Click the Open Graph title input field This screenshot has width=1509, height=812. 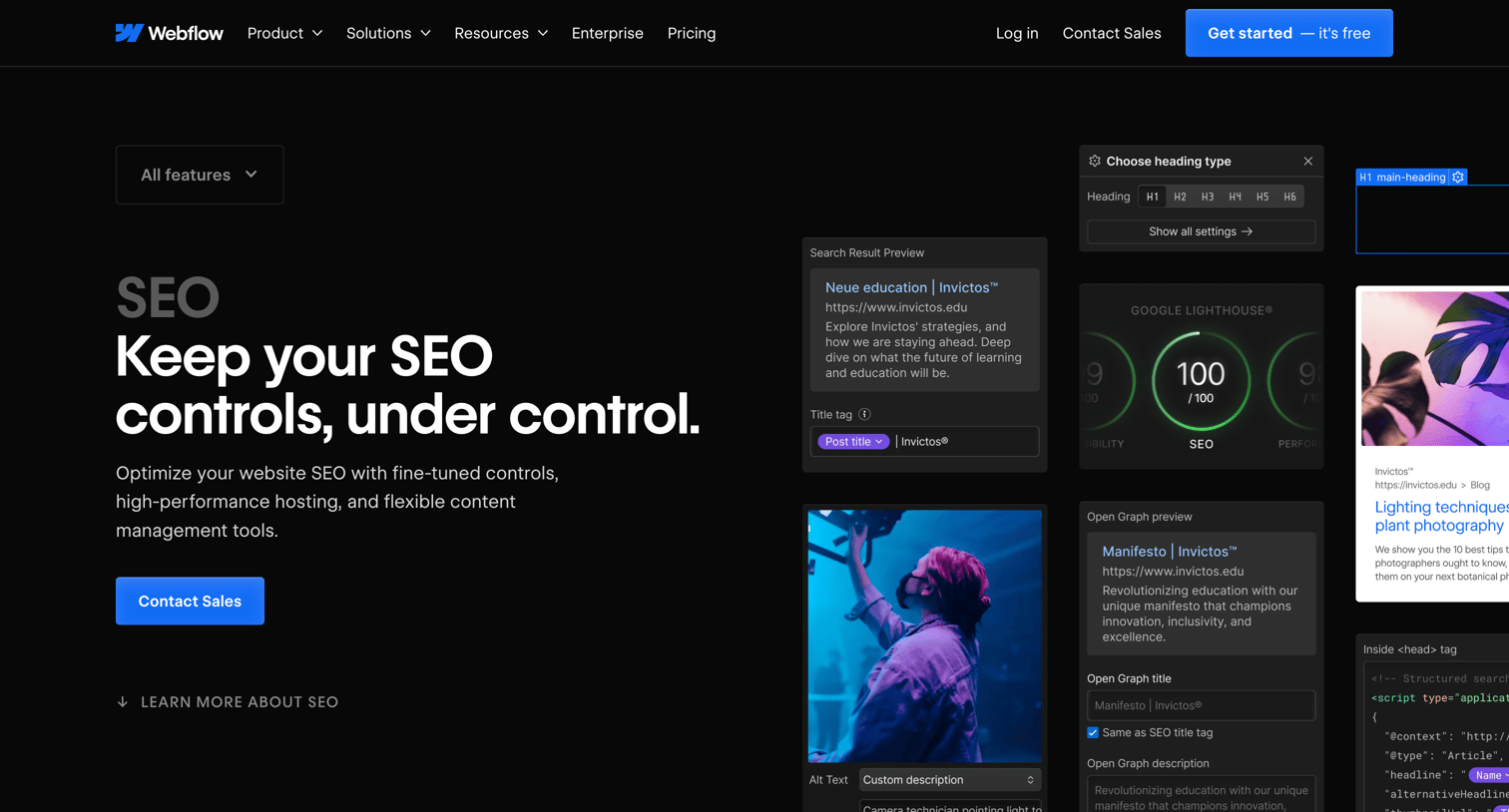1201,705
